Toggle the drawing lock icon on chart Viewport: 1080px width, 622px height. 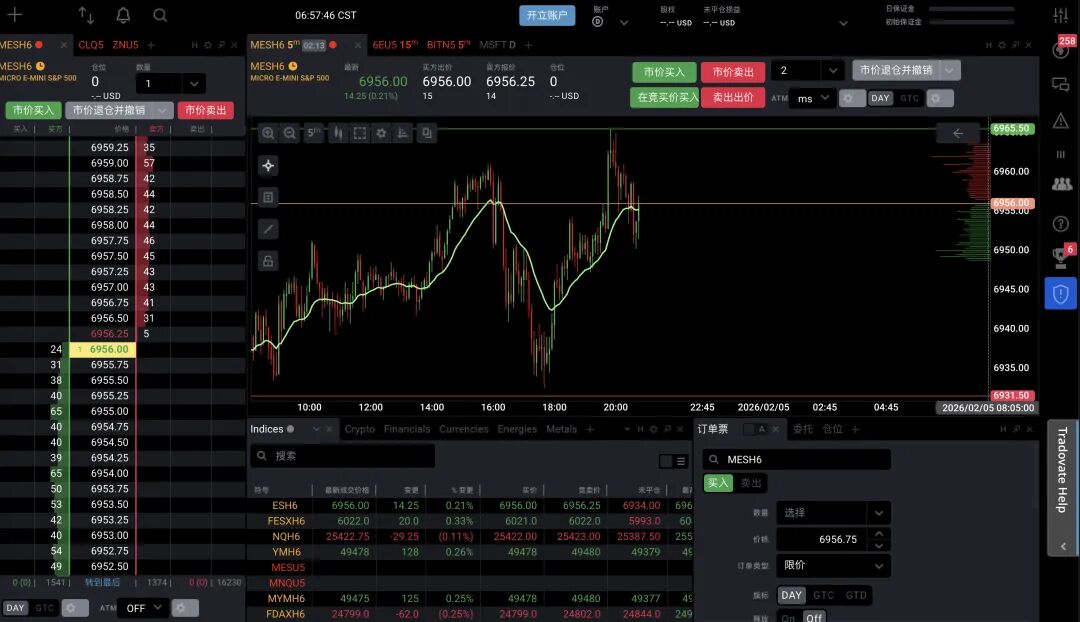click(268, 261)
